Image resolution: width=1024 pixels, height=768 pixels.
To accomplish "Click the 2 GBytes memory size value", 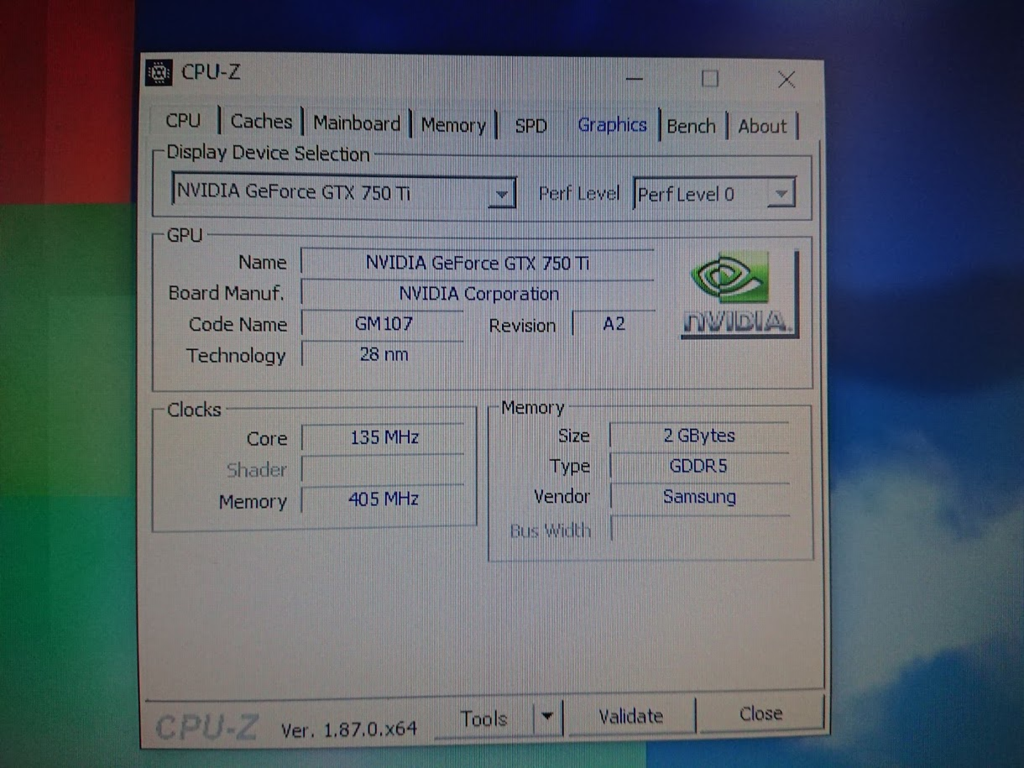I will [x=699, y=436].
